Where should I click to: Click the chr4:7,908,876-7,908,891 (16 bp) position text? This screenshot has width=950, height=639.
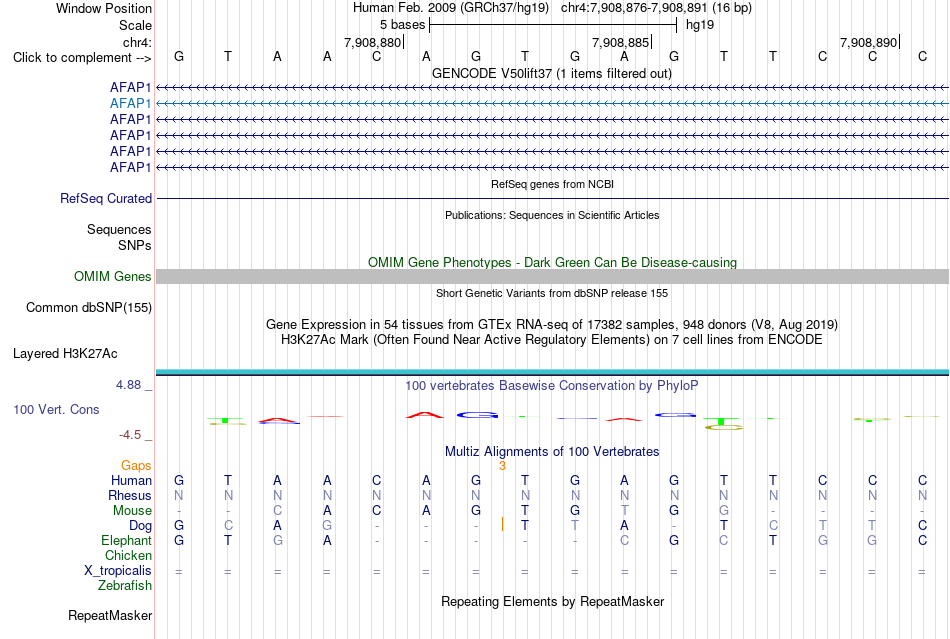656,8
